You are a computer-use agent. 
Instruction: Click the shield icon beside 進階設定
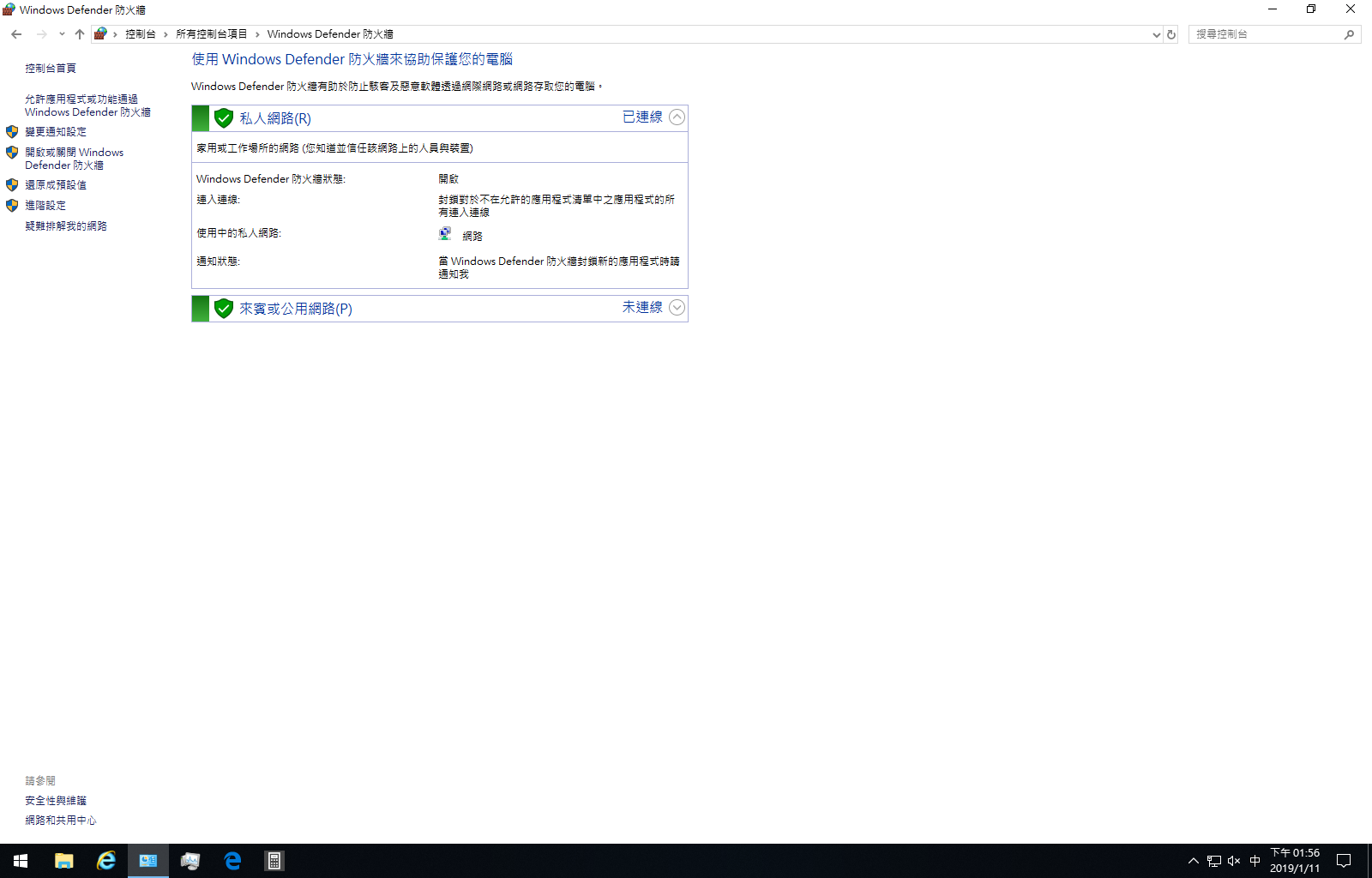12,206
